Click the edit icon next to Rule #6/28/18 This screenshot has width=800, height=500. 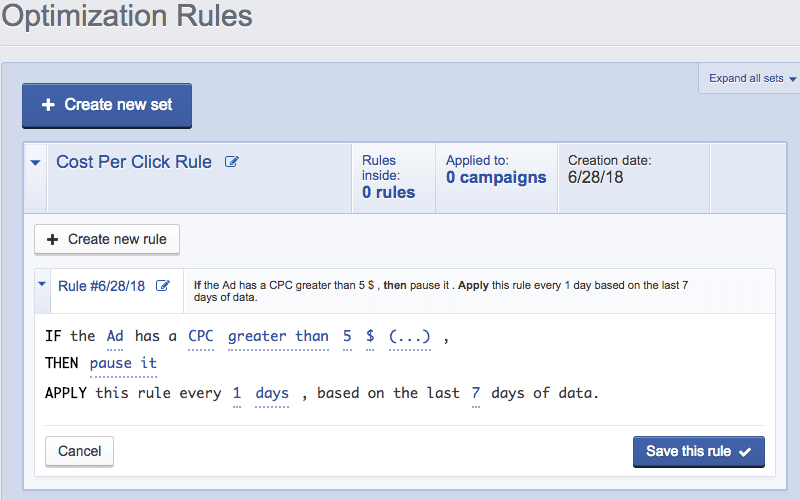(x=163, y=286)
